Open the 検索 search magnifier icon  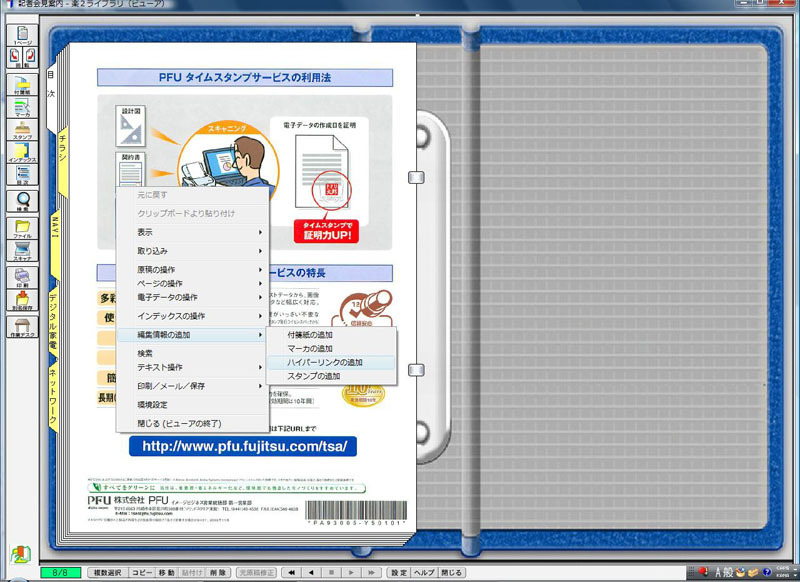(22, 201)
